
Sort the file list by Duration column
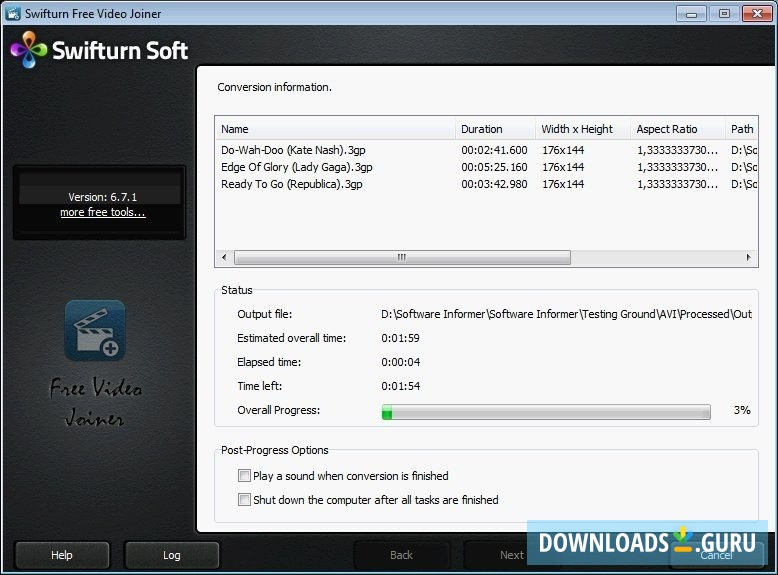click(495, 129)
